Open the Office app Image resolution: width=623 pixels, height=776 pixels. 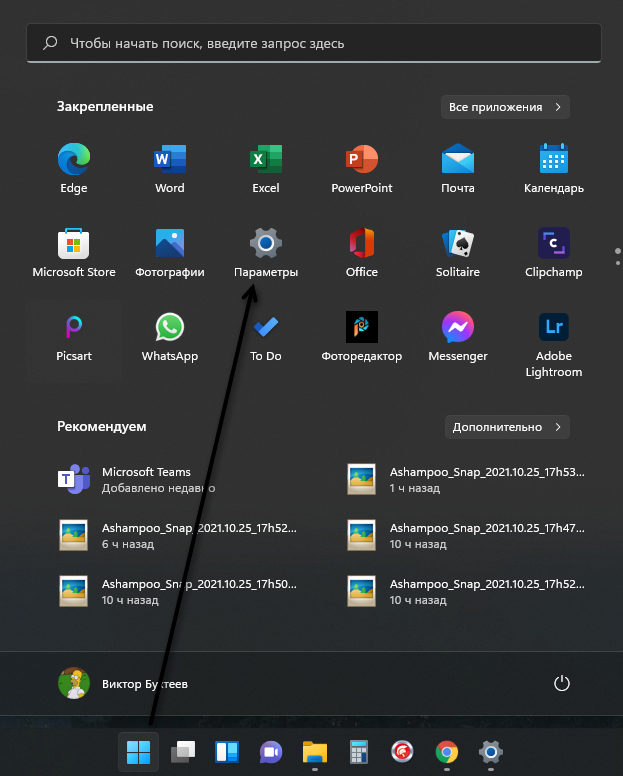pyautogui.click(x=362, y=253)
